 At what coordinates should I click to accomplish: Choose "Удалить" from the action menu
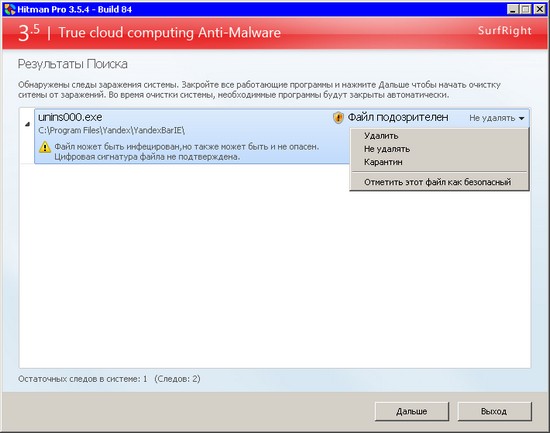[x=381, y=136]
